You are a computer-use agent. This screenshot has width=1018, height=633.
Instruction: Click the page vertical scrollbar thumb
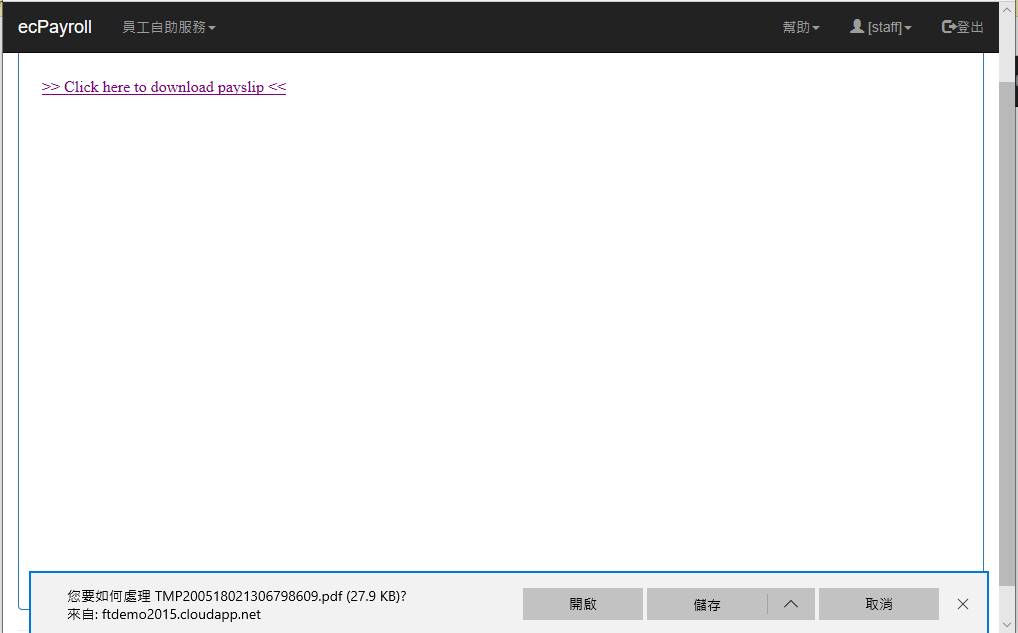[1007, 332]
